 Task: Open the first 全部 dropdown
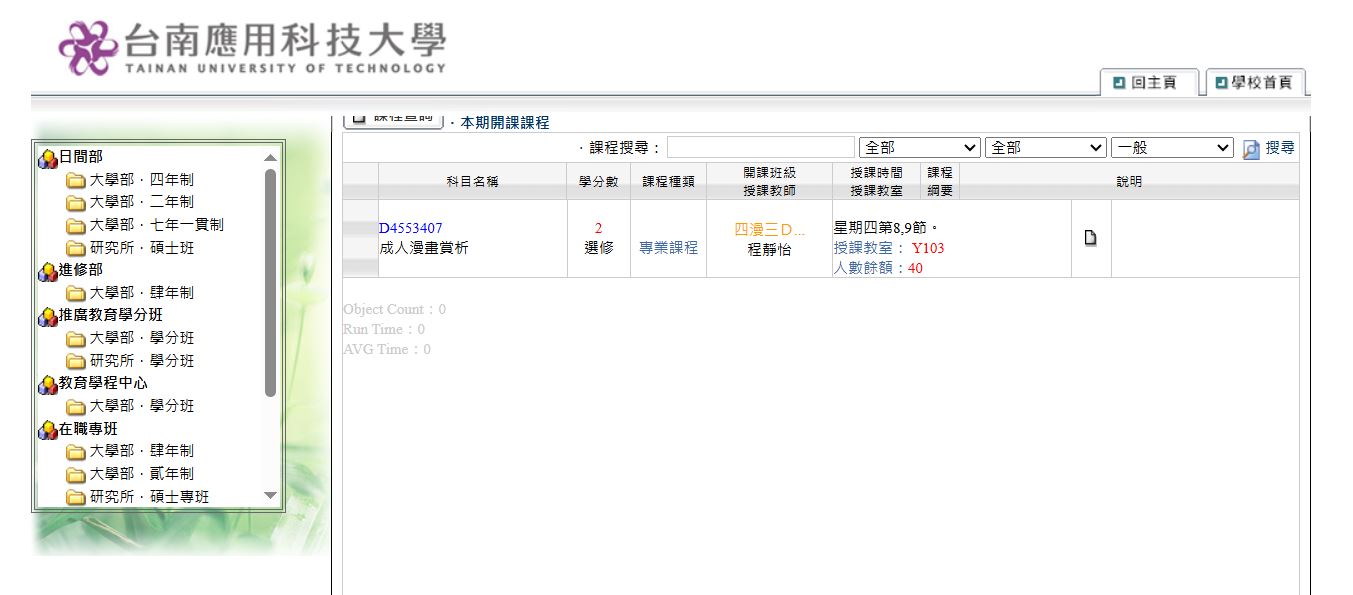(920, 147)
